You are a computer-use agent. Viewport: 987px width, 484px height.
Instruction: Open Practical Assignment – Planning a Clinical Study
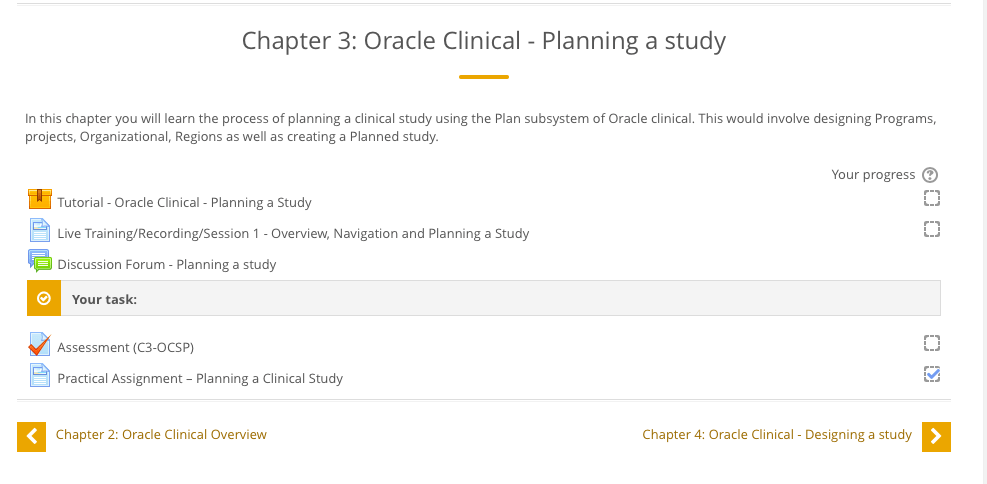tap(200, 378)
